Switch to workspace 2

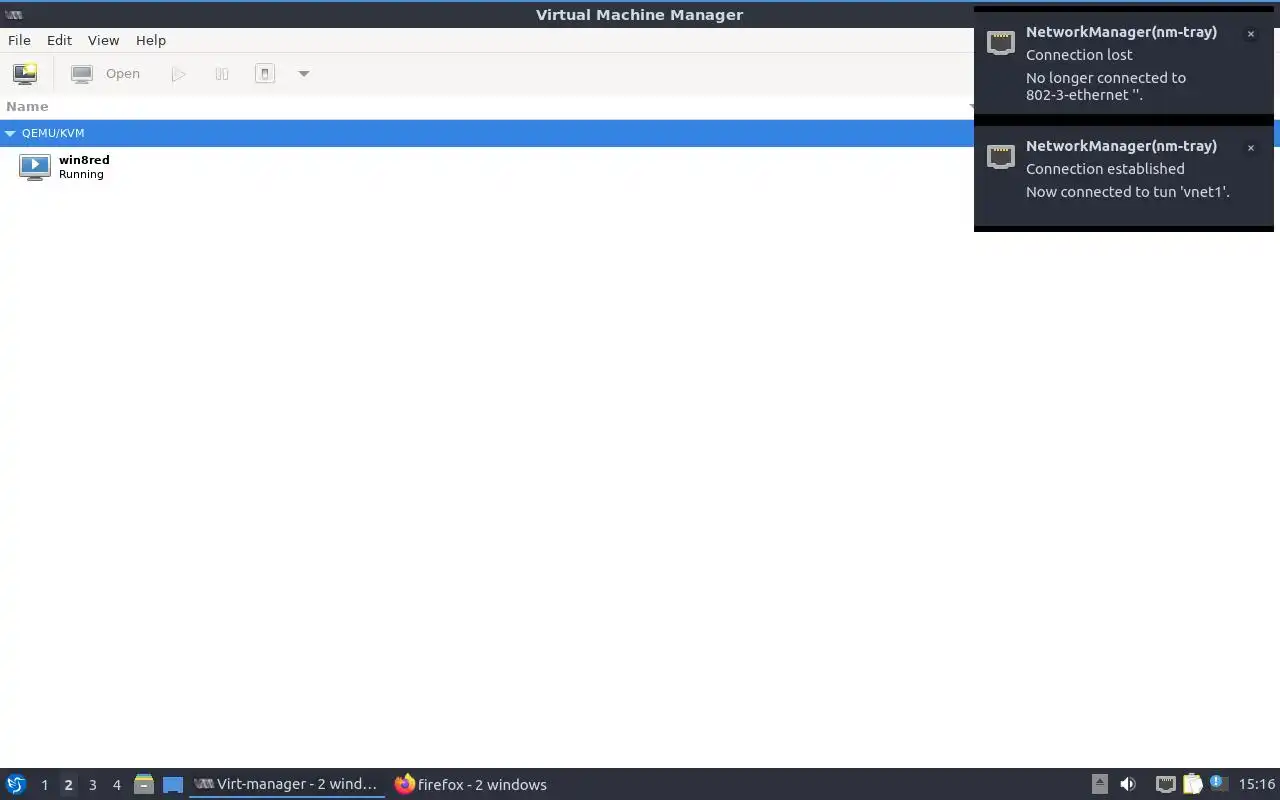pos(68,785)
